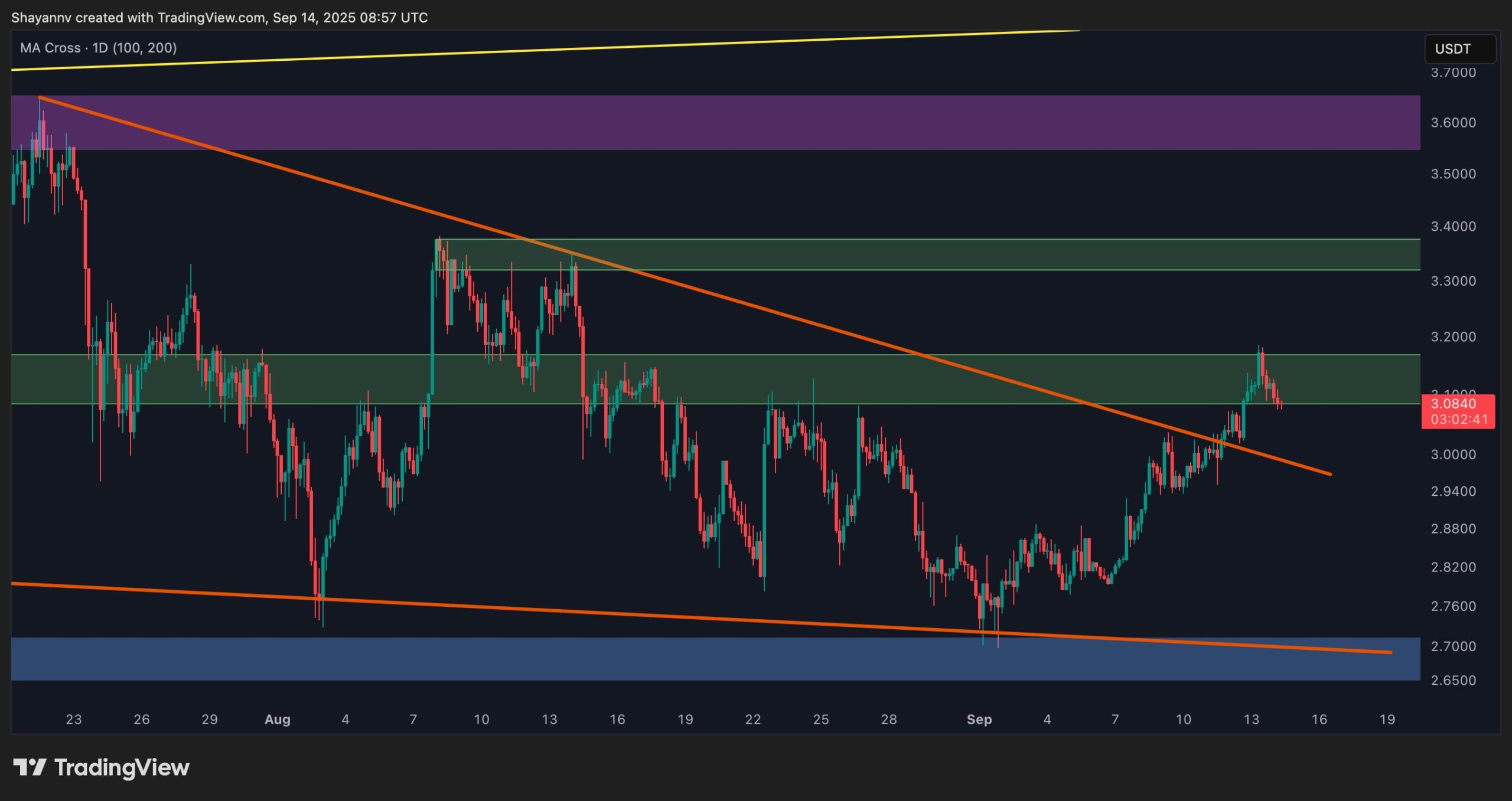Click the 3.4000 price scale value
Viewport: 1512px width, 801px height.
[1453, 227]
